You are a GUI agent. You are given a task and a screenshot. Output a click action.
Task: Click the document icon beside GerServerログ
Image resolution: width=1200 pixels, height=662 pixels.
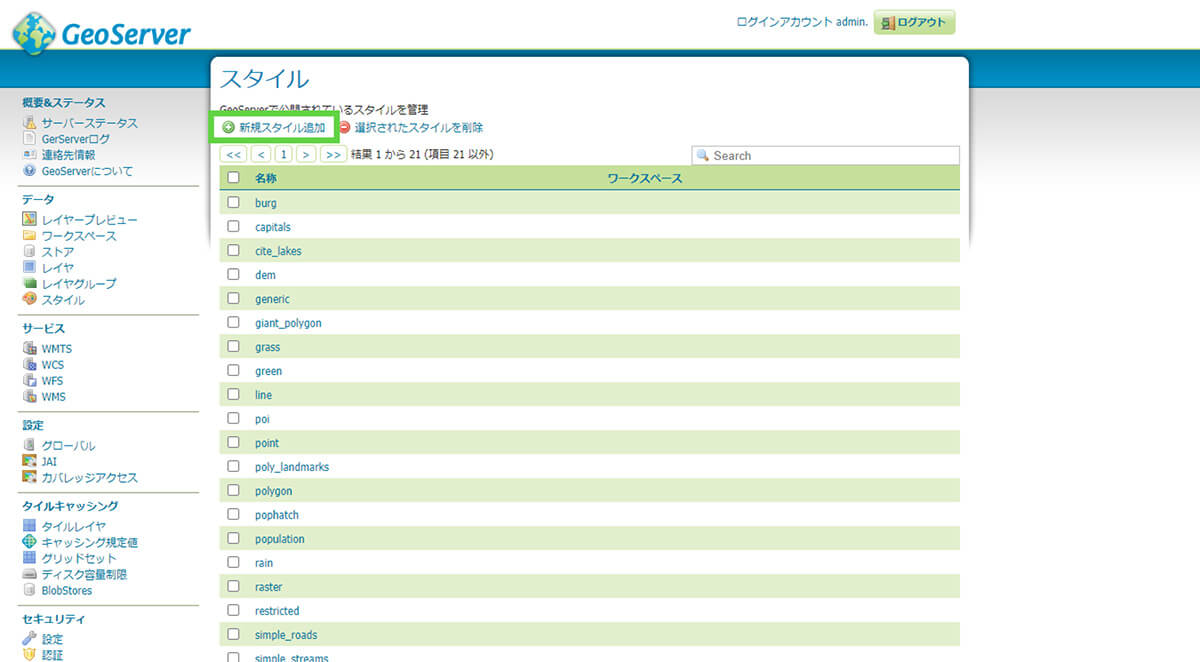30,139
